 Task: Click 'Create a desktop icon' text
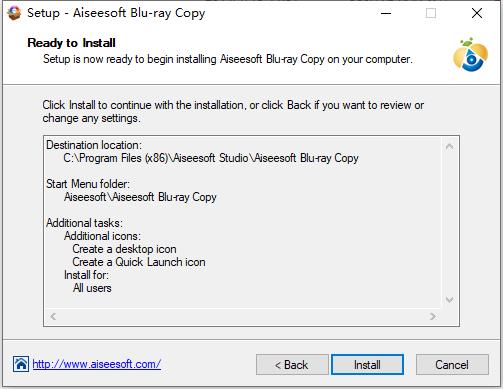[124, 249]
